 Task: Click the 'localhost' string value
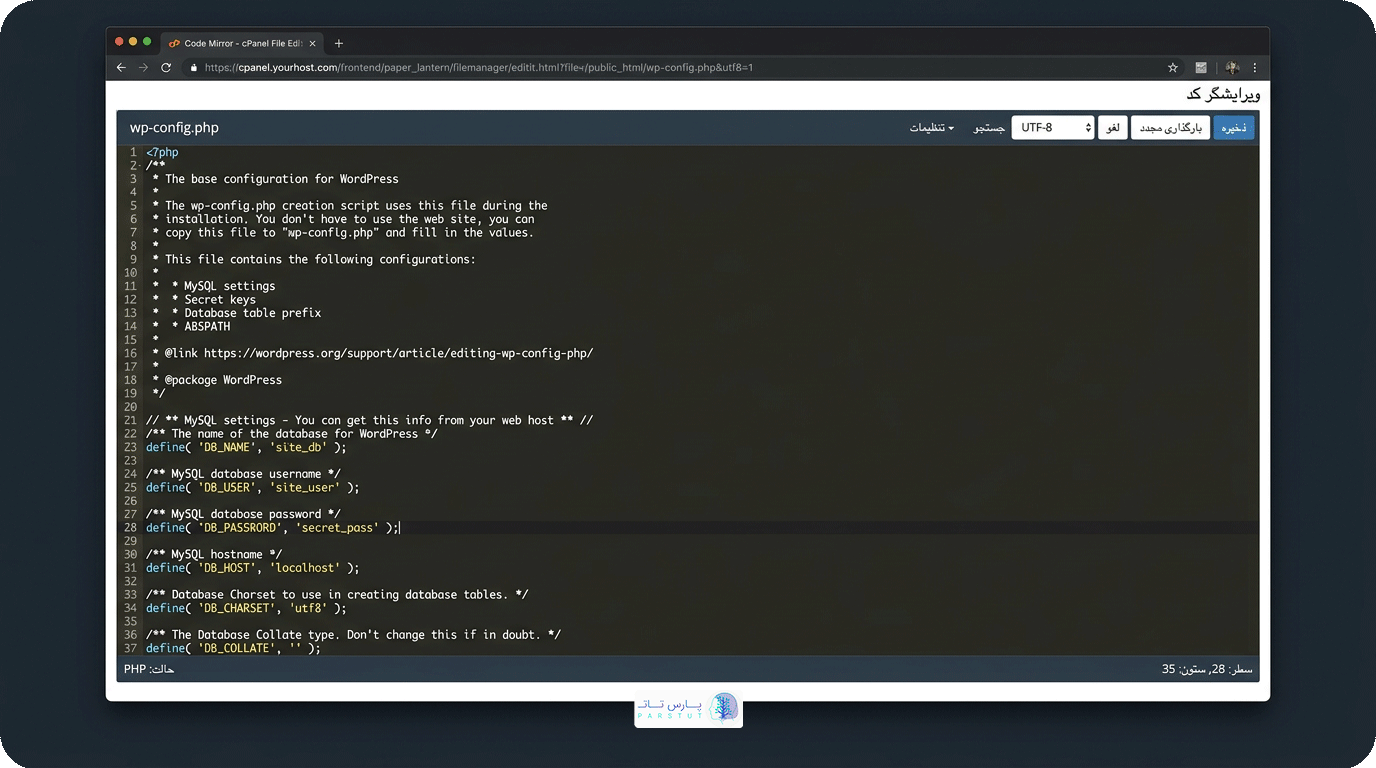point(304,568)
